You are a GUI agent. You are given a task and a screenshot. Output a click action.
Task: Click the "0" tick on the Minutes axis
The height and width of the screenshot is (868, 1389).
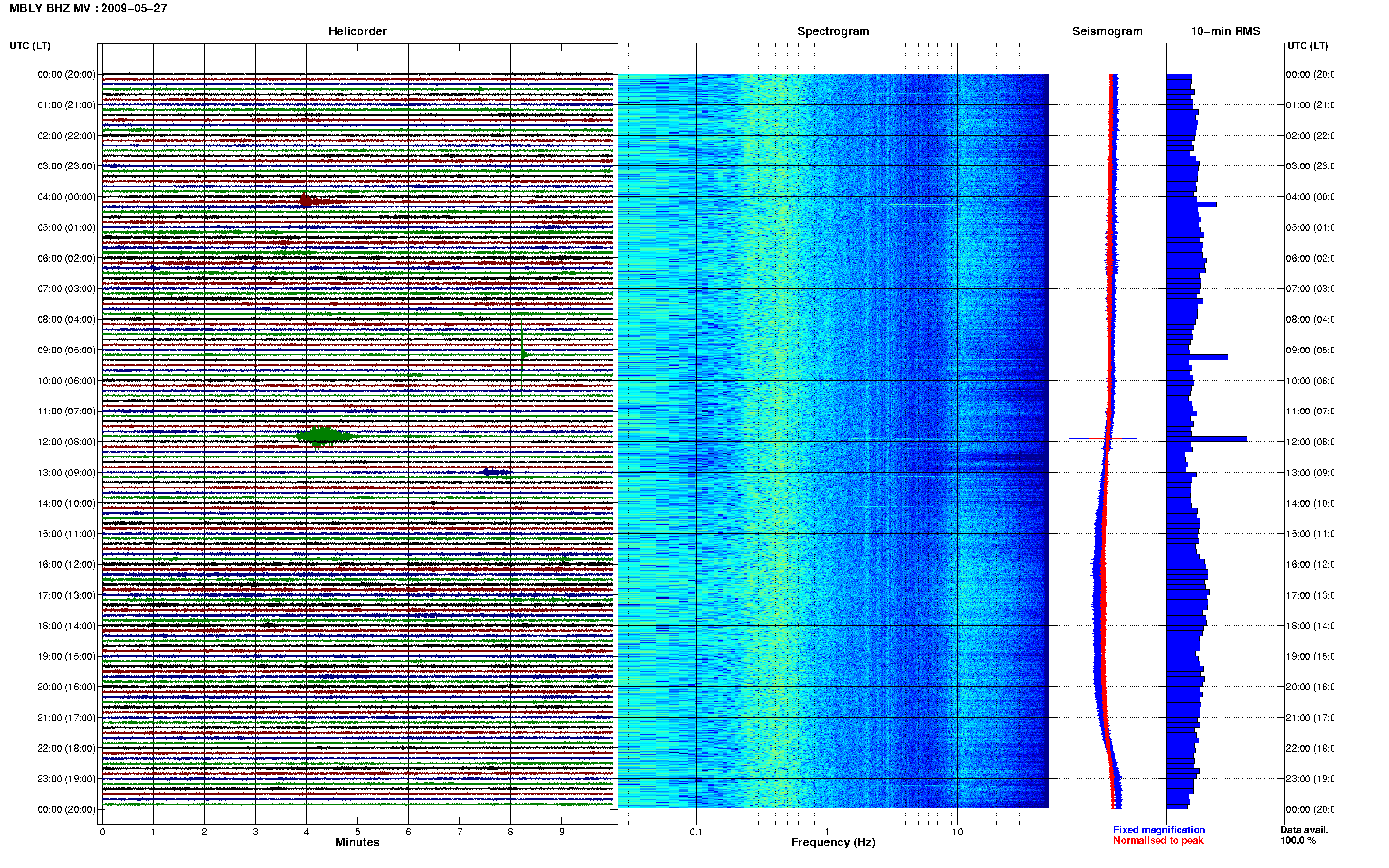pos(102,832)
